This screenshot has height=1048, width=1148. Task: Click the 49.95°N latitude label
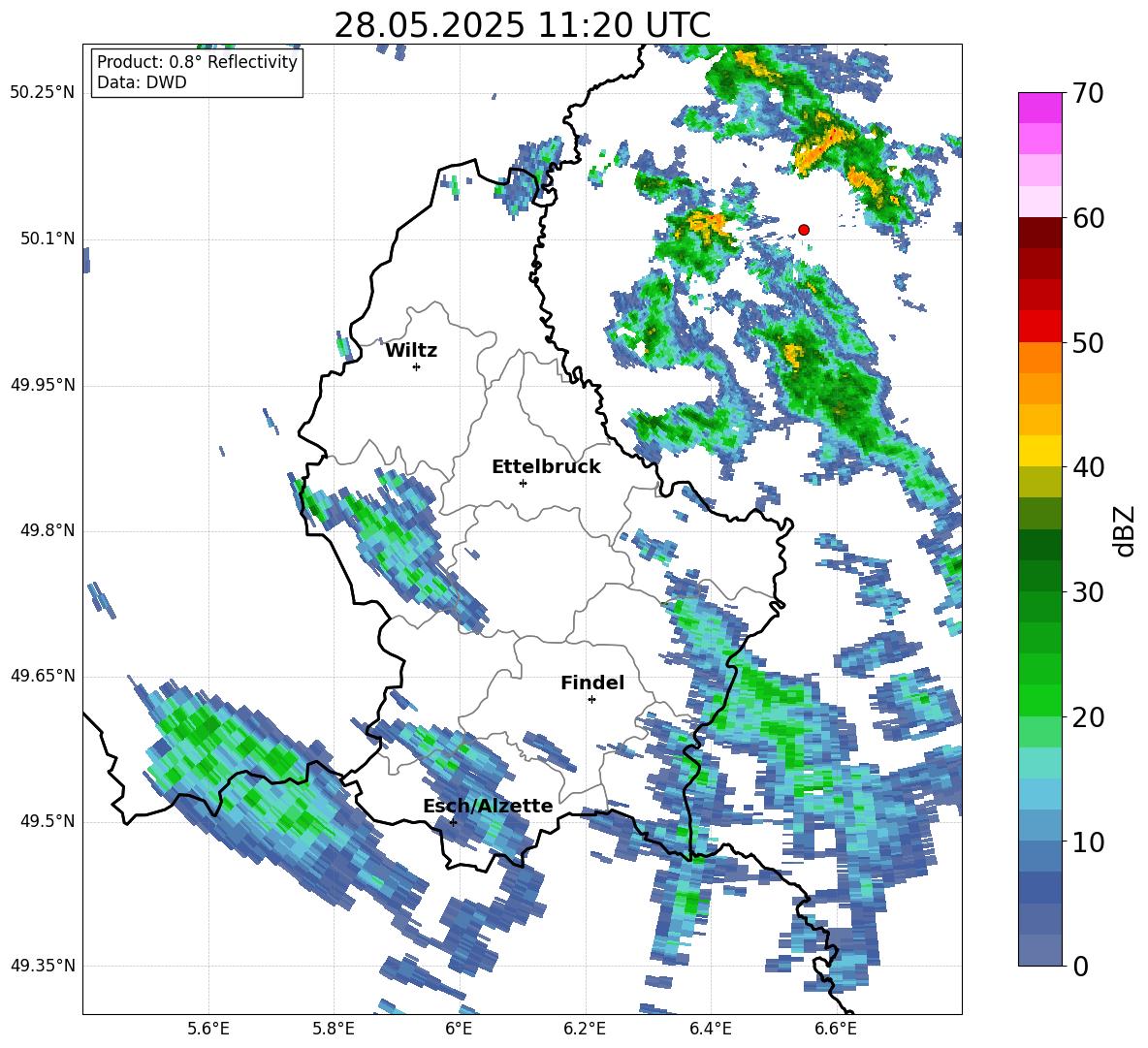coord(43,385)
